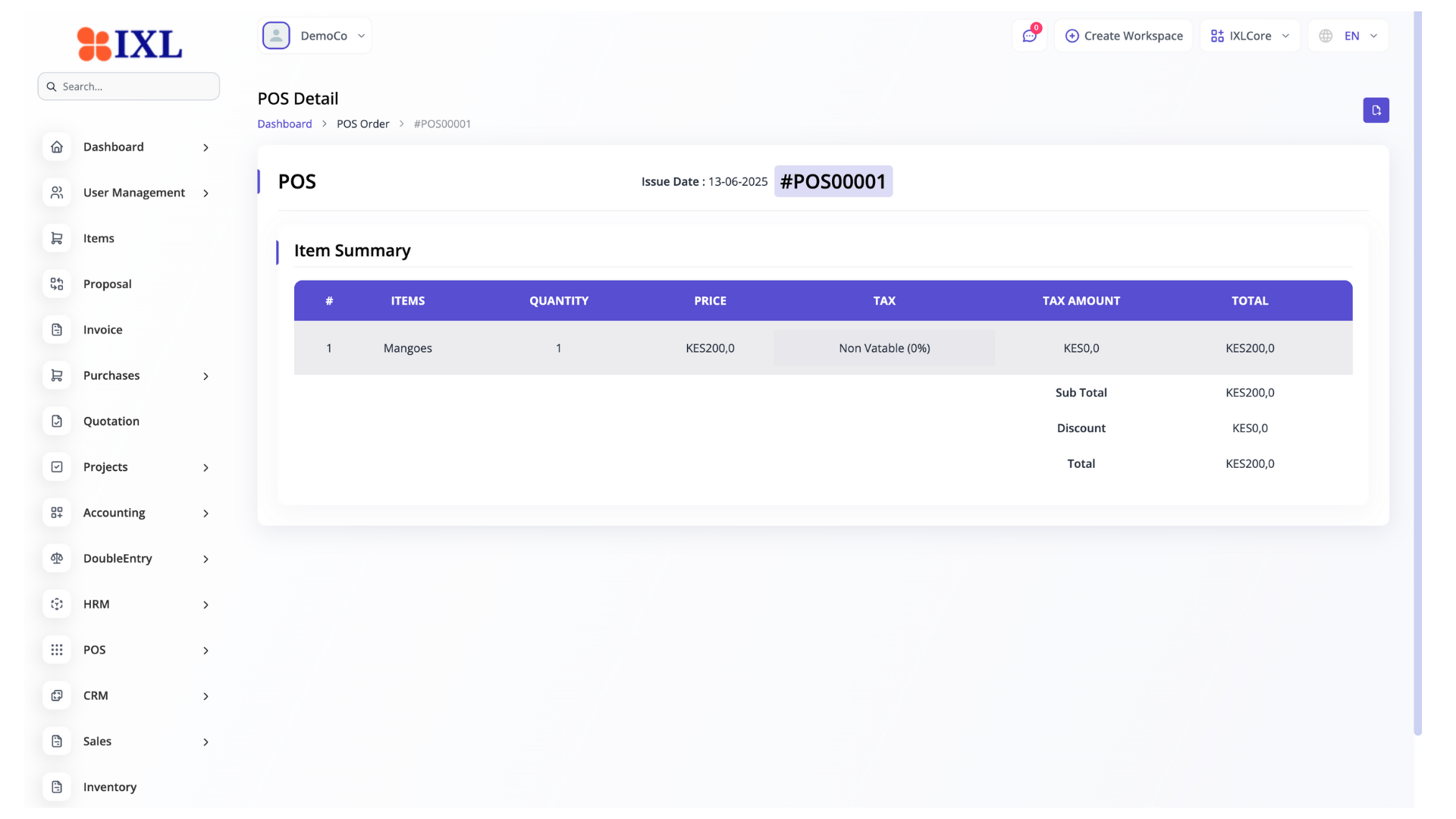Image resolution: width=1456 pixels, height=819 pixels.
Task: Click the Sub Total label
Action: pos(1081,393)
